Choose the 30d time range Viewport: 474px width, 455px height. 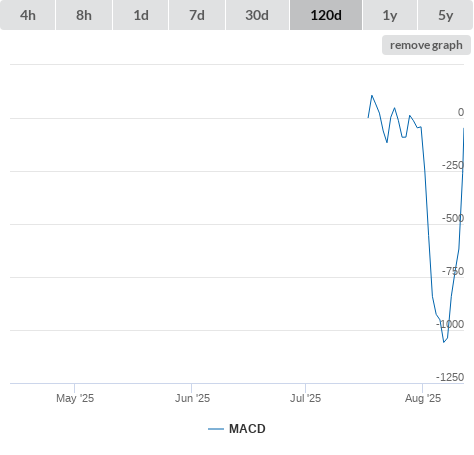coord(257,15)
